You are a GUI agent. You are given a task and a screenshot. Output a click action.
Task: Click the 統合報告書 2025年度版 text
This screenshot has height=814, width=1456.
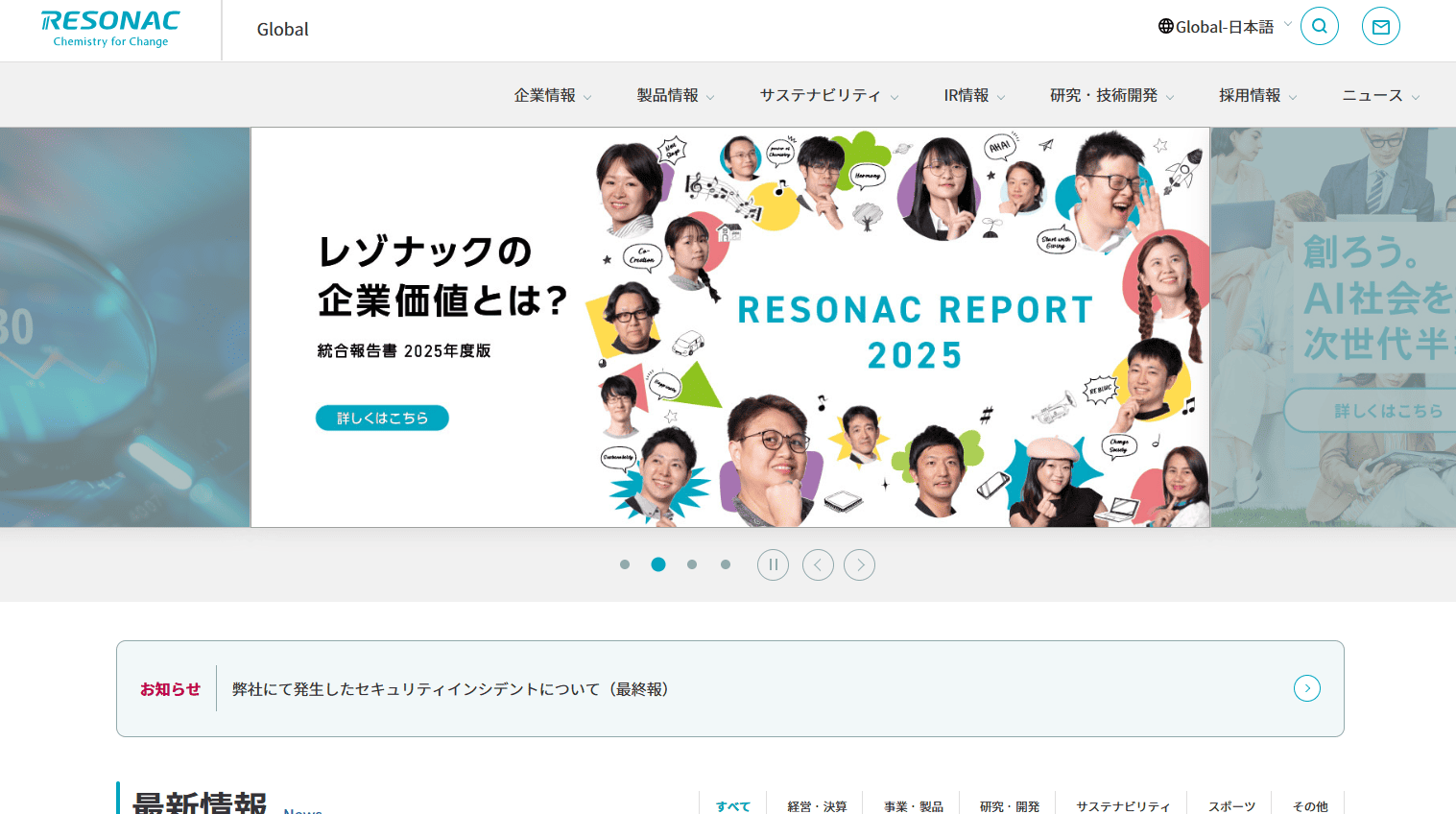pyautogui.click(x=404, y=351)
